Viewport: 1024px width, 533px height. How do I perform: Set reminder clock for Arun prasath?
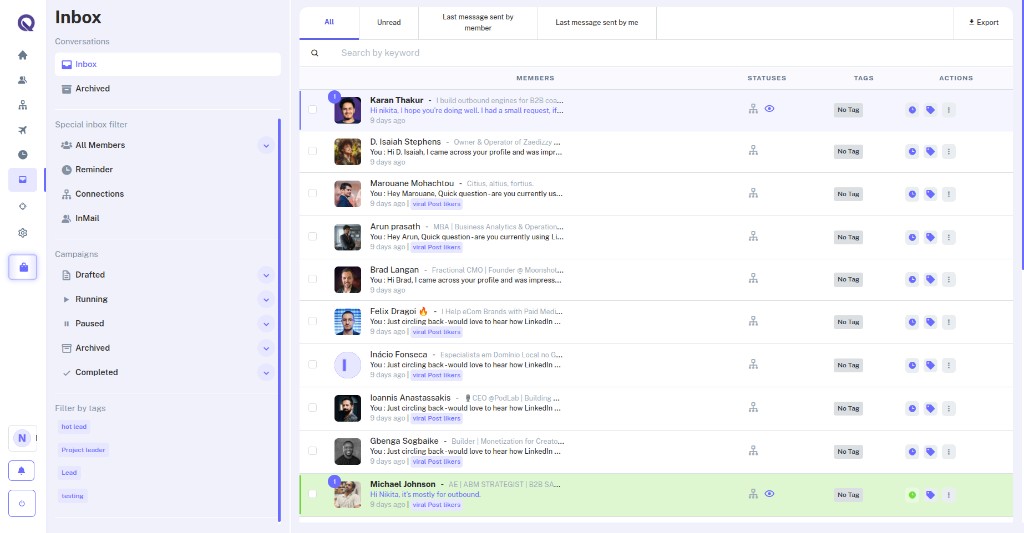[x=912, y=237]
